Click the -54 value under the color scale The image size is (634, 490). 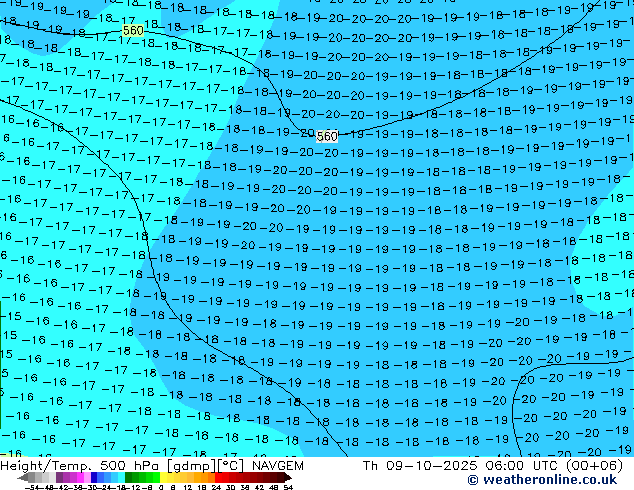(34, 487)
